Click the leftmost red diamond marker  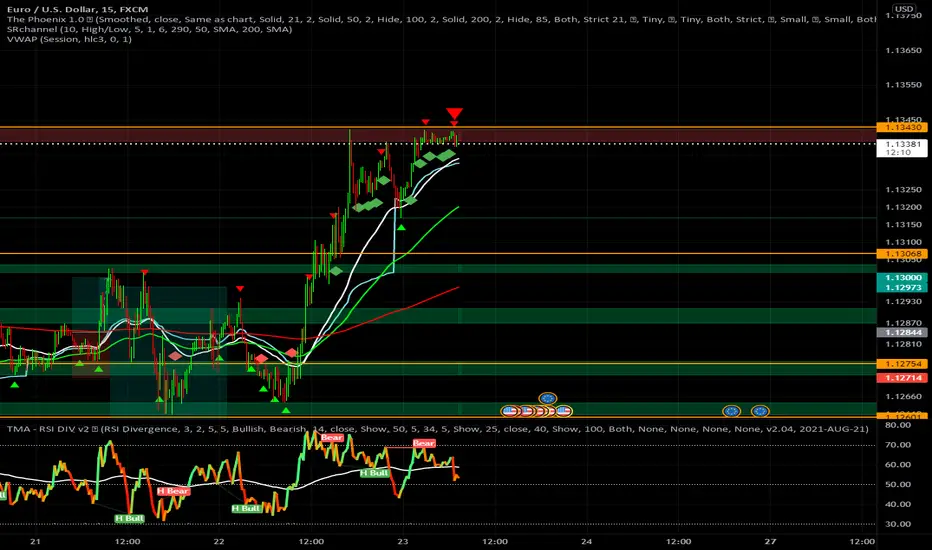[175, 356]
